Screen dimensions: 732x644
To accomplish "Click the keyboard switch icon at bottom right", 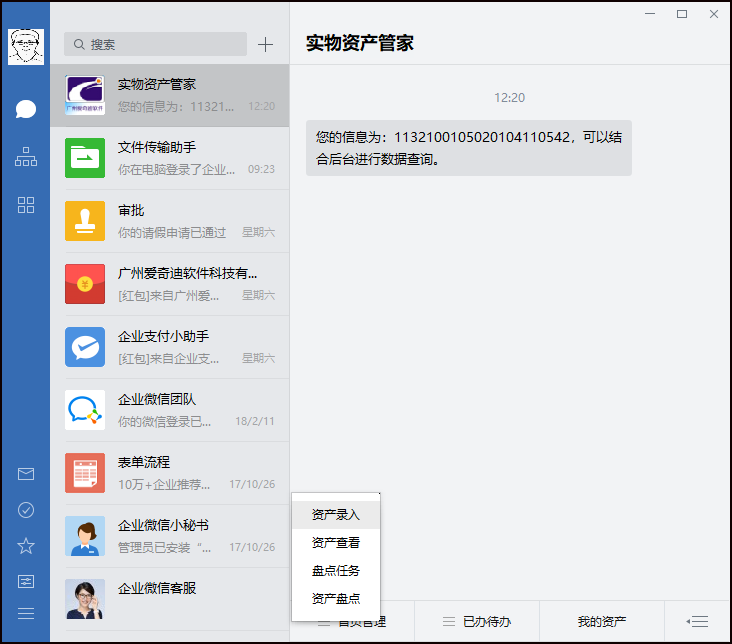I will tap(697, 622).
